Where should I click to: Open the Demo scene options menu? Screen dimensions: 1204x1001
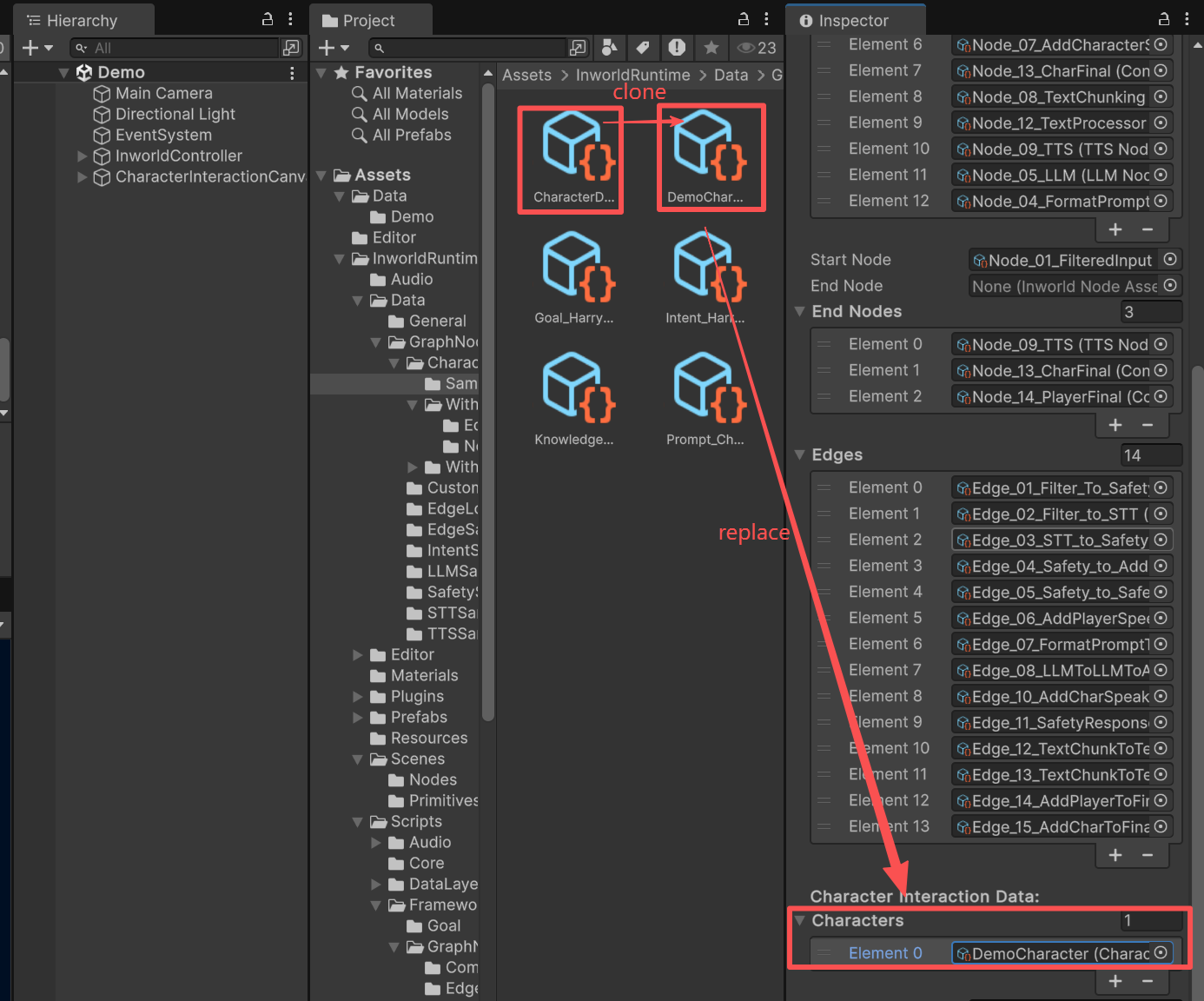click(x=292, y=73)
